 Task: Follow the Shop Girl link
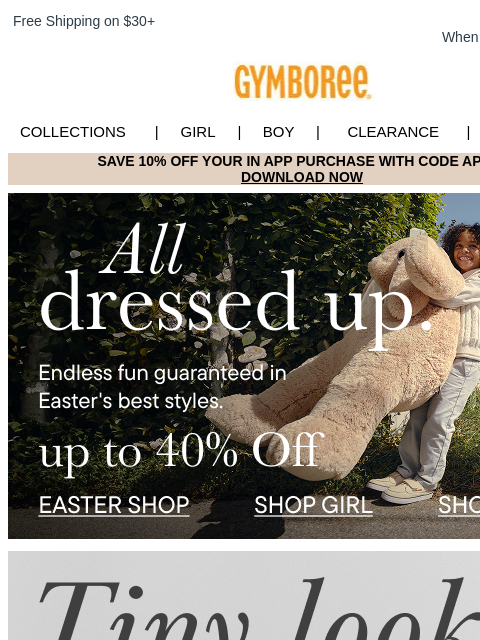pos(313,505)
